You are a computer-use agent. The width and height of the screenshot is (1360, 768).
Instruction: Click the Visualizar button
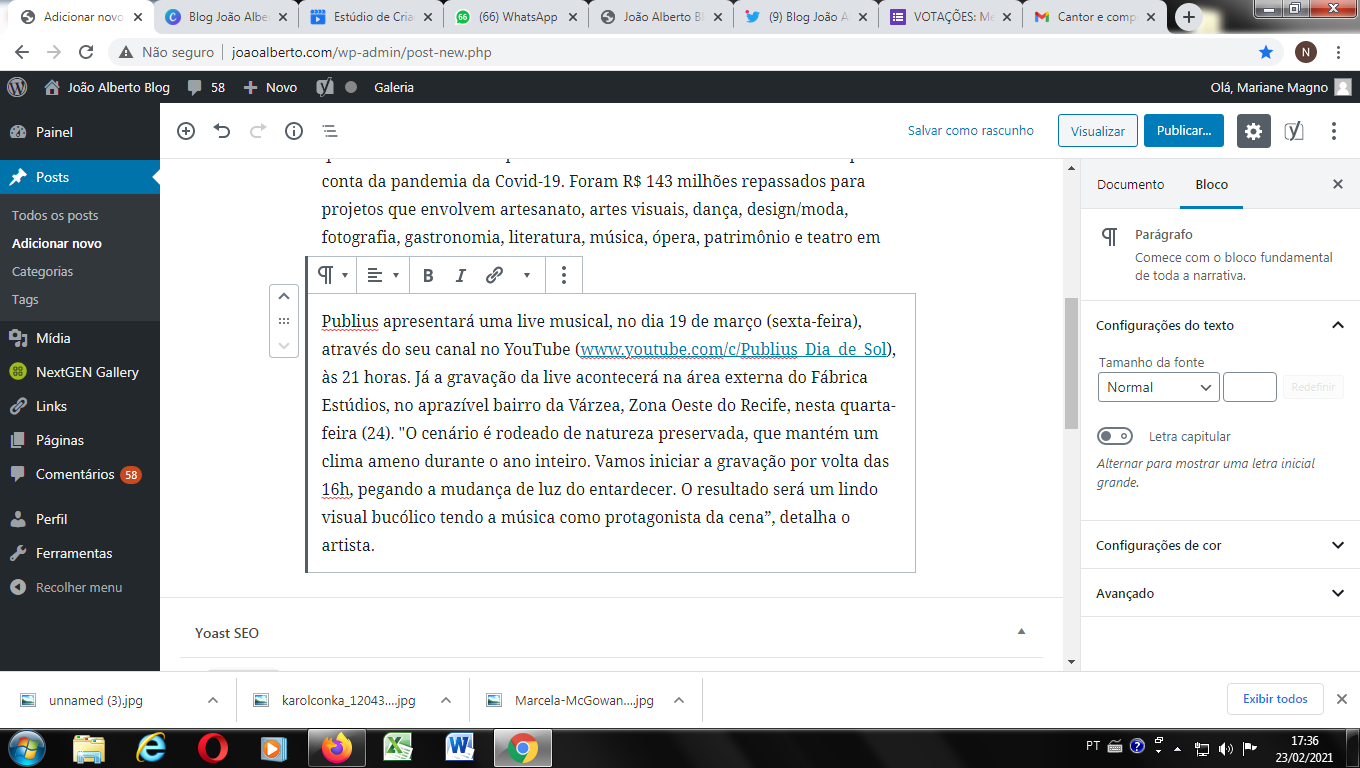[x=1098, y=131]
